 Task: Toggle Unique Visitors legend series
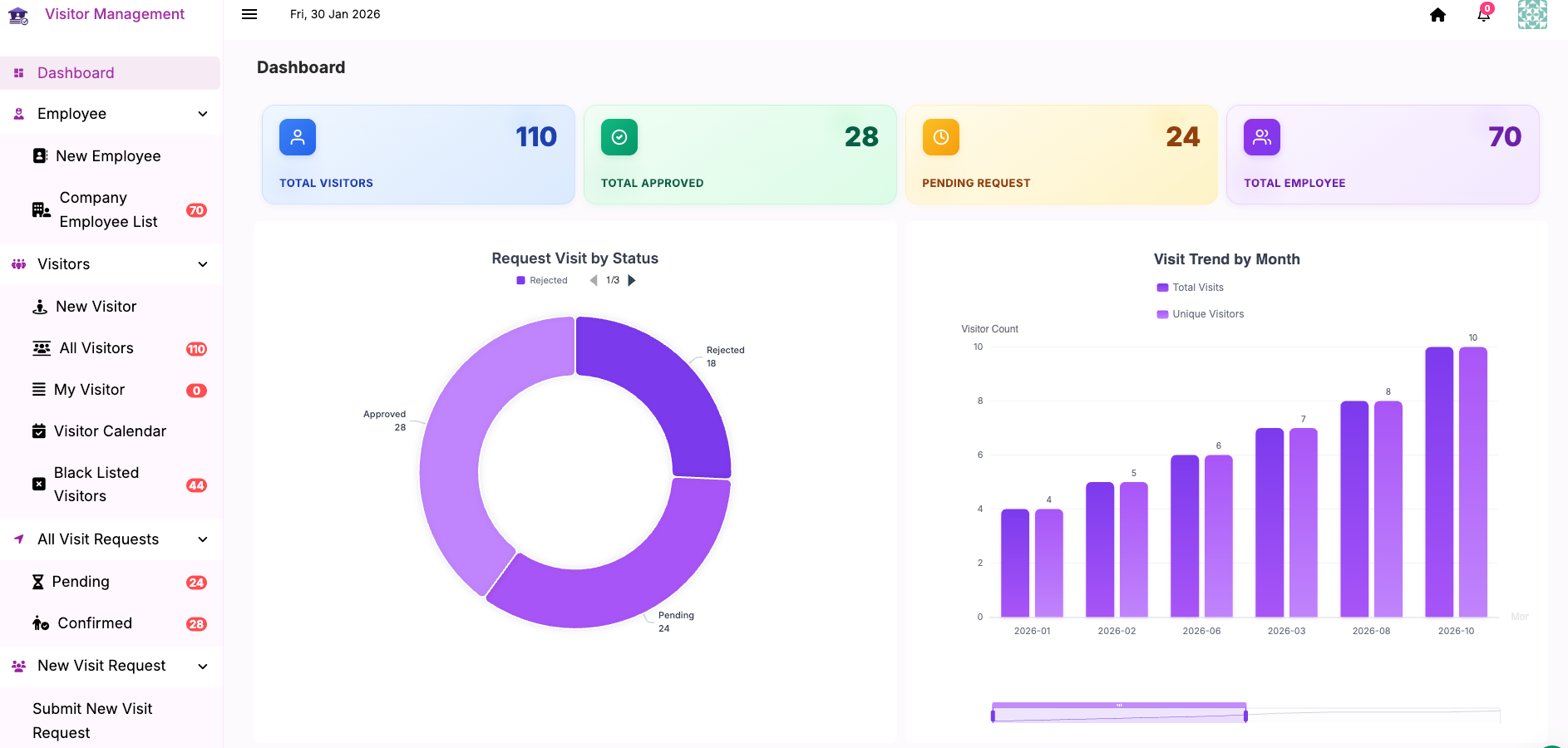click(x=1200, y=314)
